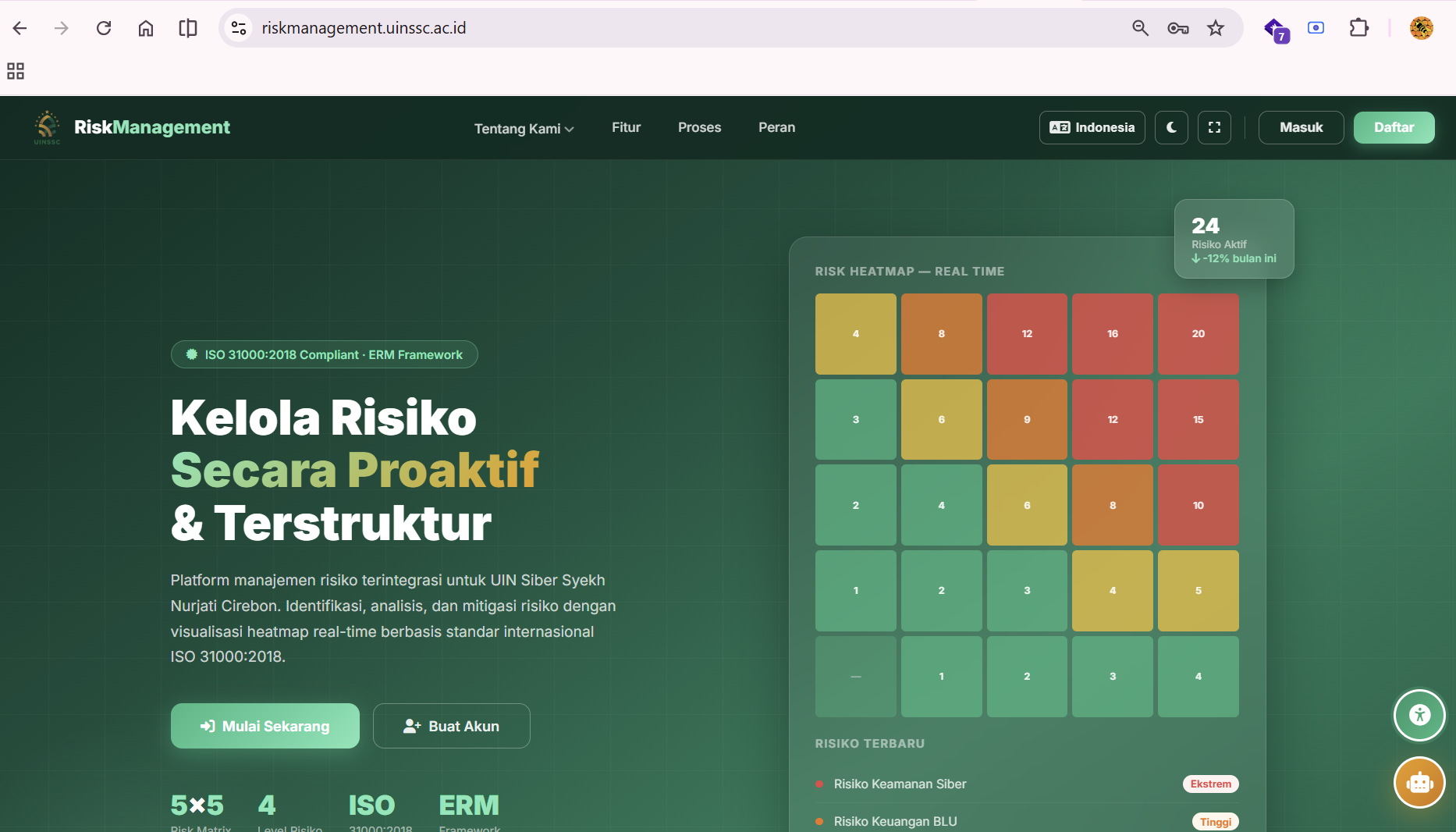Click the ISO 31000:2018 Compliant badge
This screenshot has width=1456, height=832.
pyautogui.click(x=324, y=354)
